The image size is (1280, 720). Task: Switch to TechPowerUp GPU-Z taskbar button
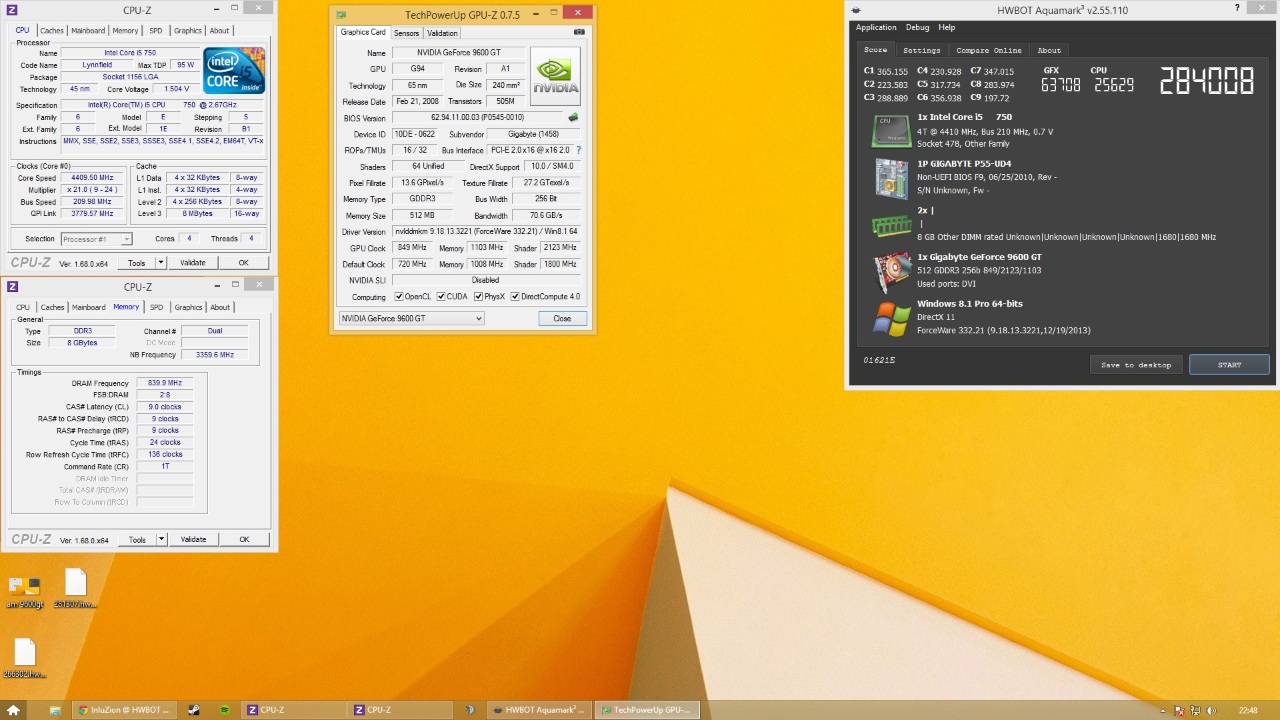[646, 710]
